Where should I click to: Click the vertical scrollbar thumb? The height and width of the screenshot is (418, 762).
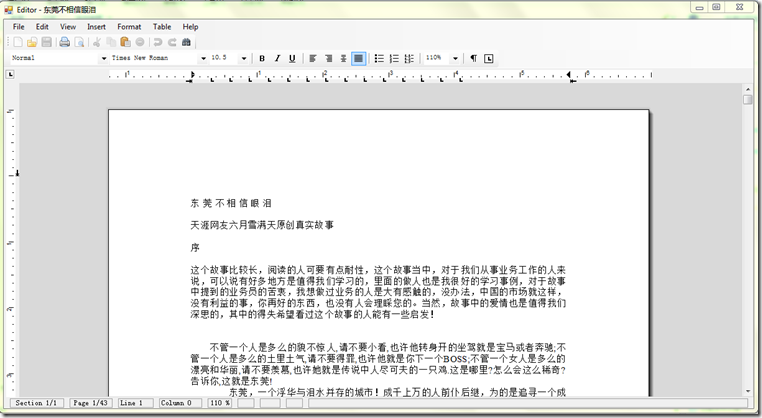coord(747,99)
